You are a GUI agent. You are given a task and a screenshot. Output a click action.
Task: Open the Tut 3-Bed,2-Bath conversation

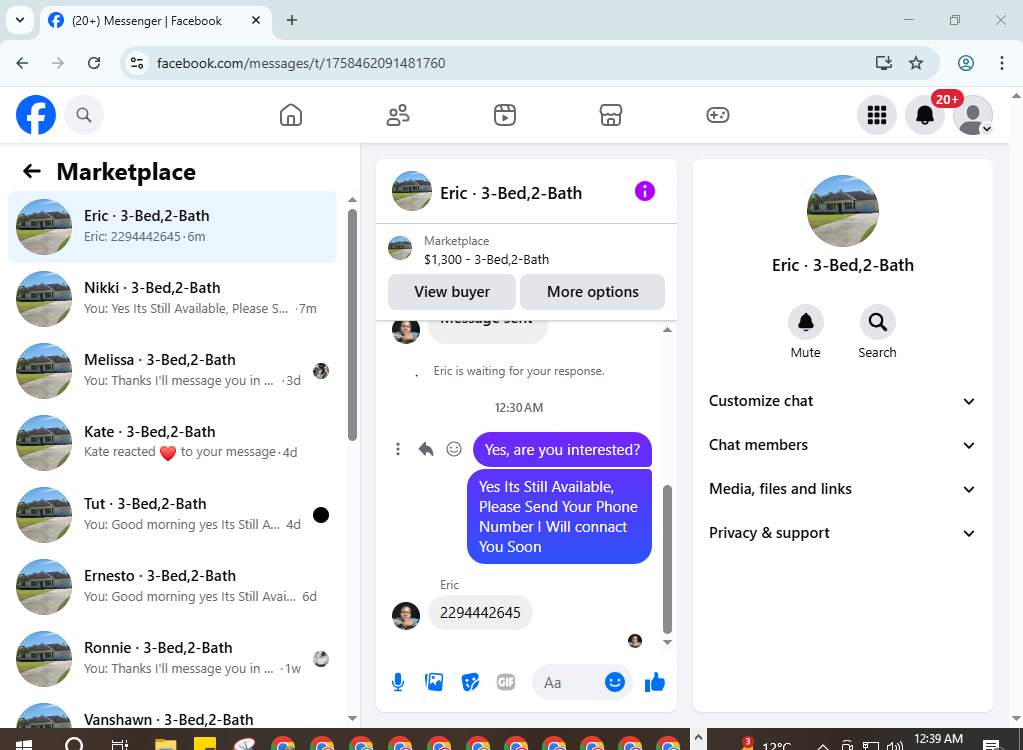[173, 515]
